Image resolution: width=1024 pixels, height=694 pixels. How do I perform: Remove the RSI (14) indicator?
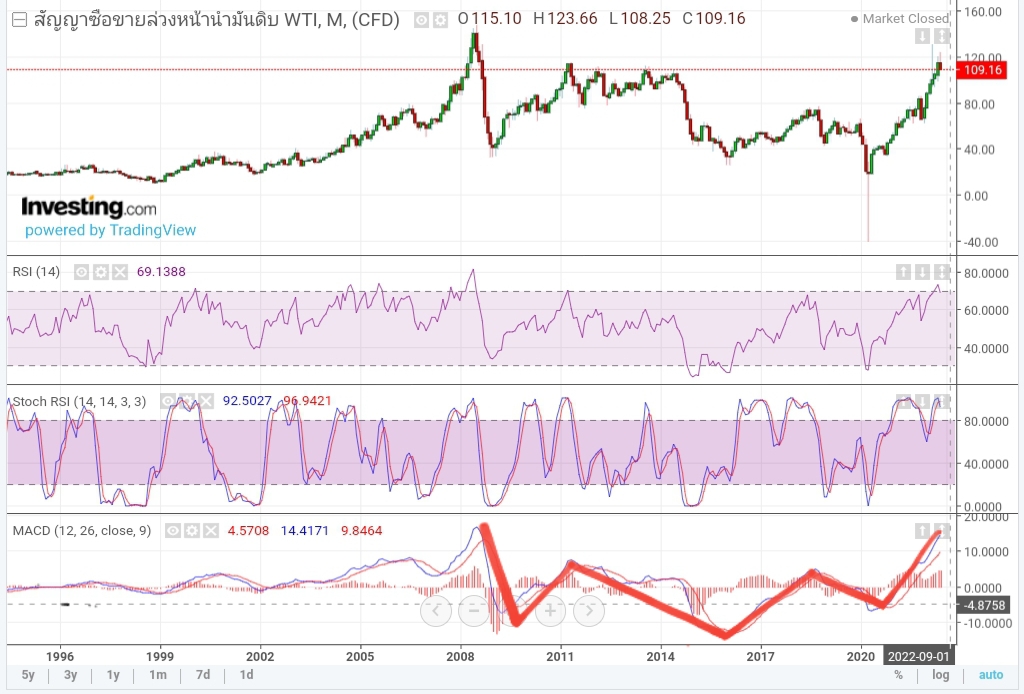point(120,272)
